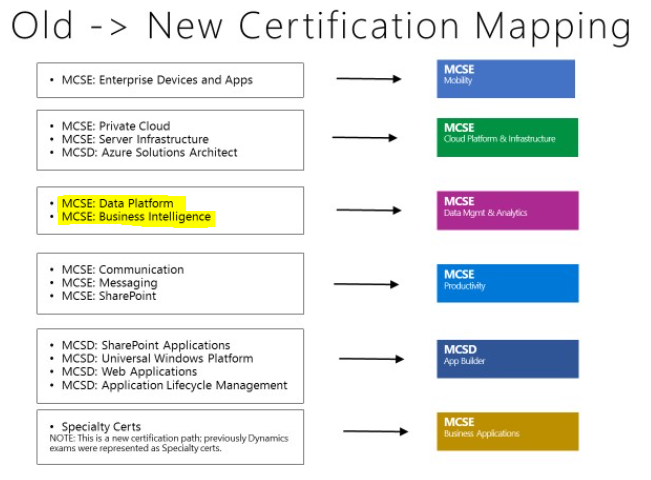Click 'MCSE: Messaging' list item
The height and width of the screenshot is (480, 651).
tap(110, 283)
